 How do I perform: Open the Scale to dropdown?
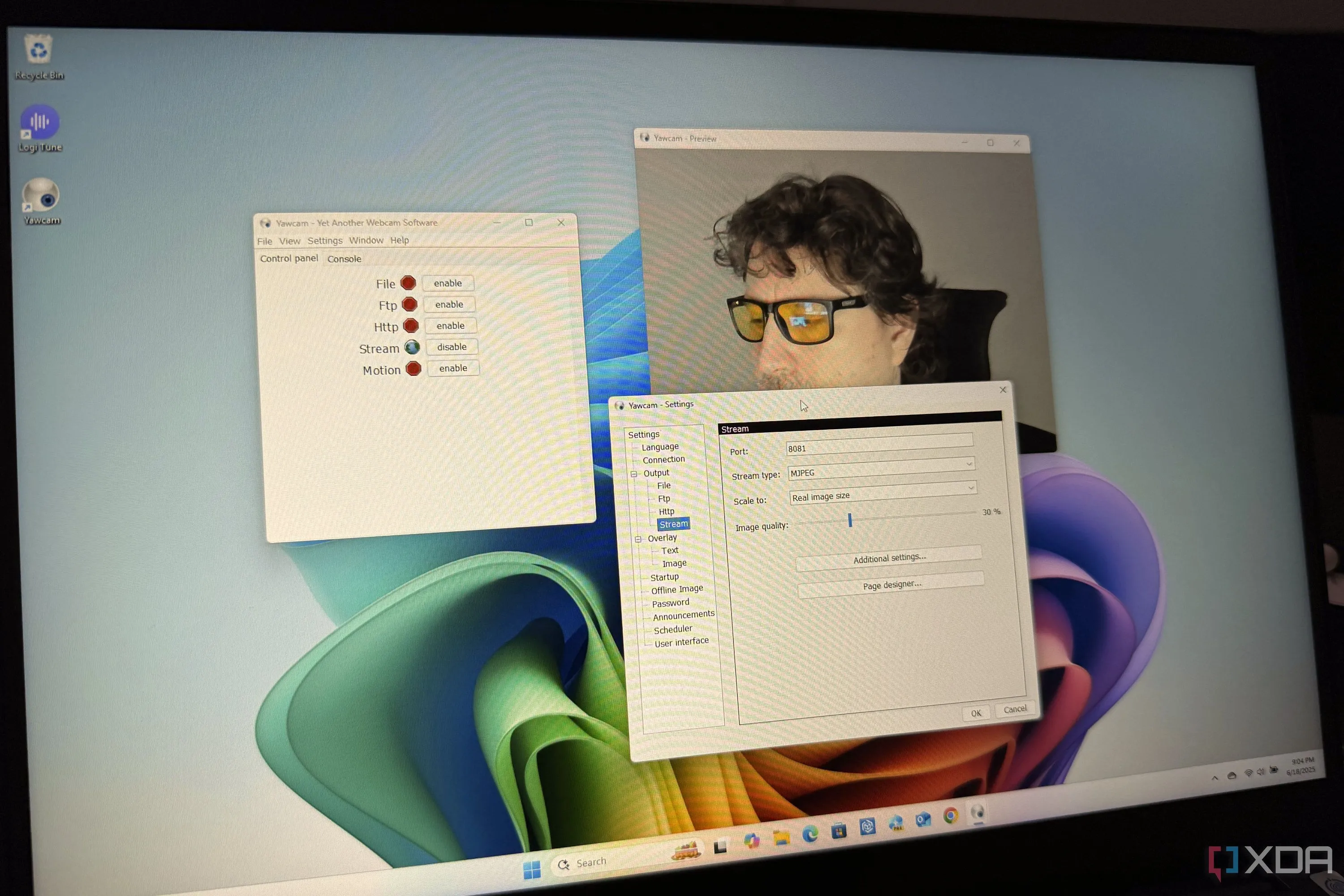pos(883,494)
